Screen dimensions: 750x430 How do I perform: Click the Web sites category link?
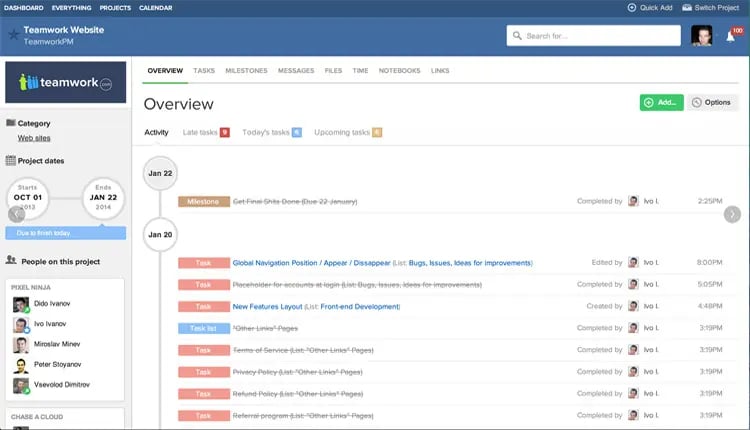coord(35,138)
